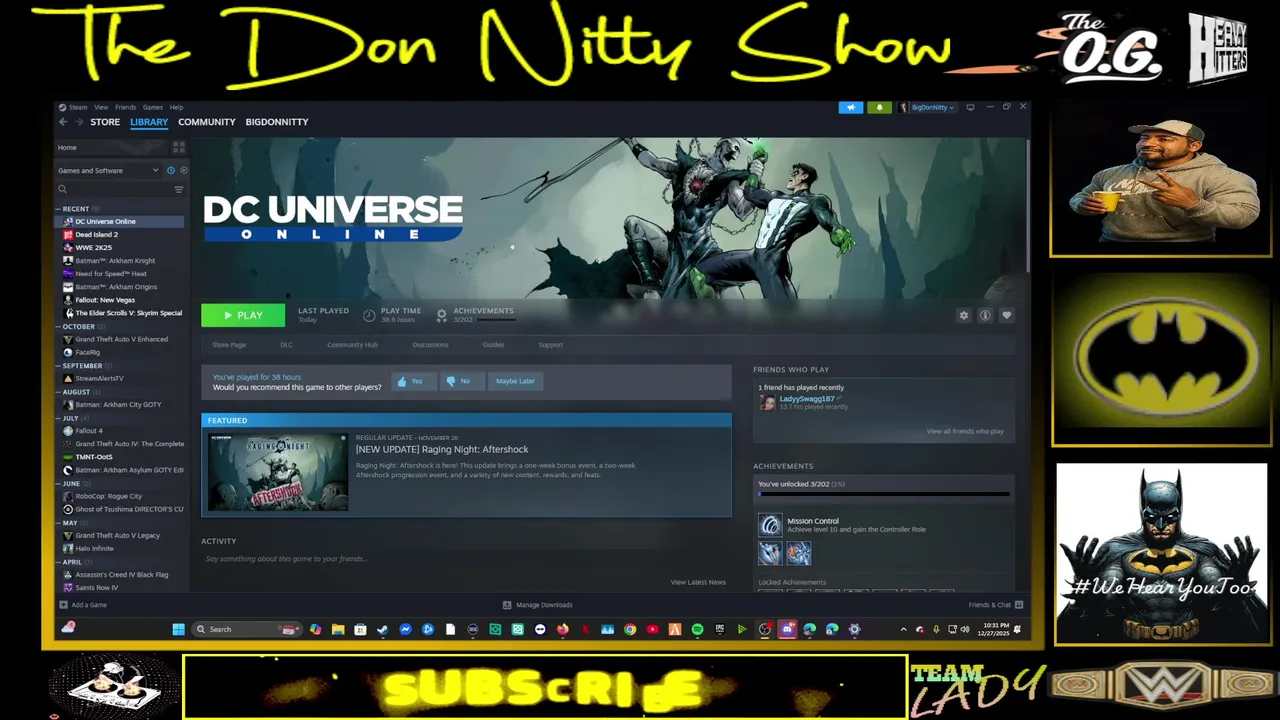Click View all friends who play
The width and height of the screenshot is (1280, 720).
964,432
